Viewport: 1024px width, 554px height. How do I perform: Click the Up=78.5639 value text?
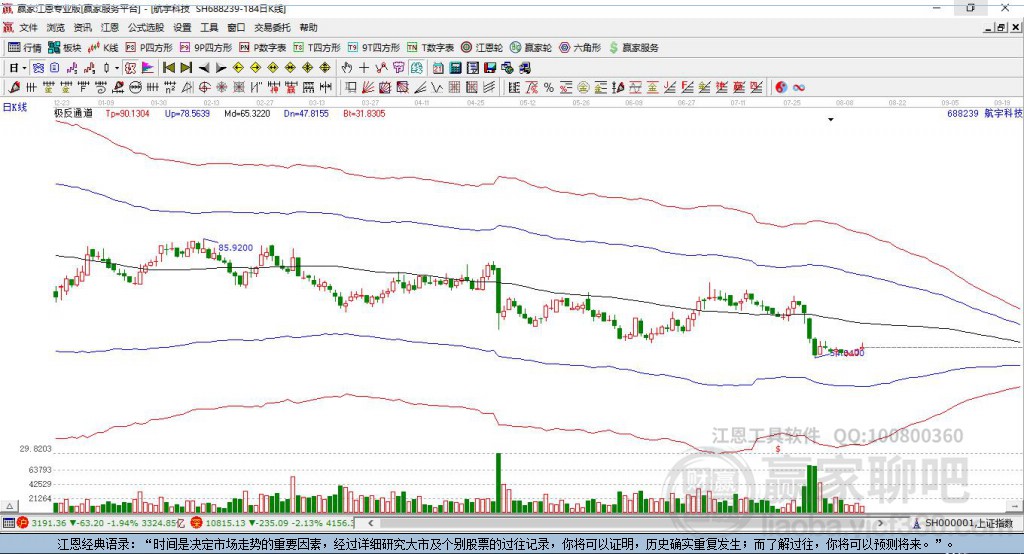(x=187, y=113)
